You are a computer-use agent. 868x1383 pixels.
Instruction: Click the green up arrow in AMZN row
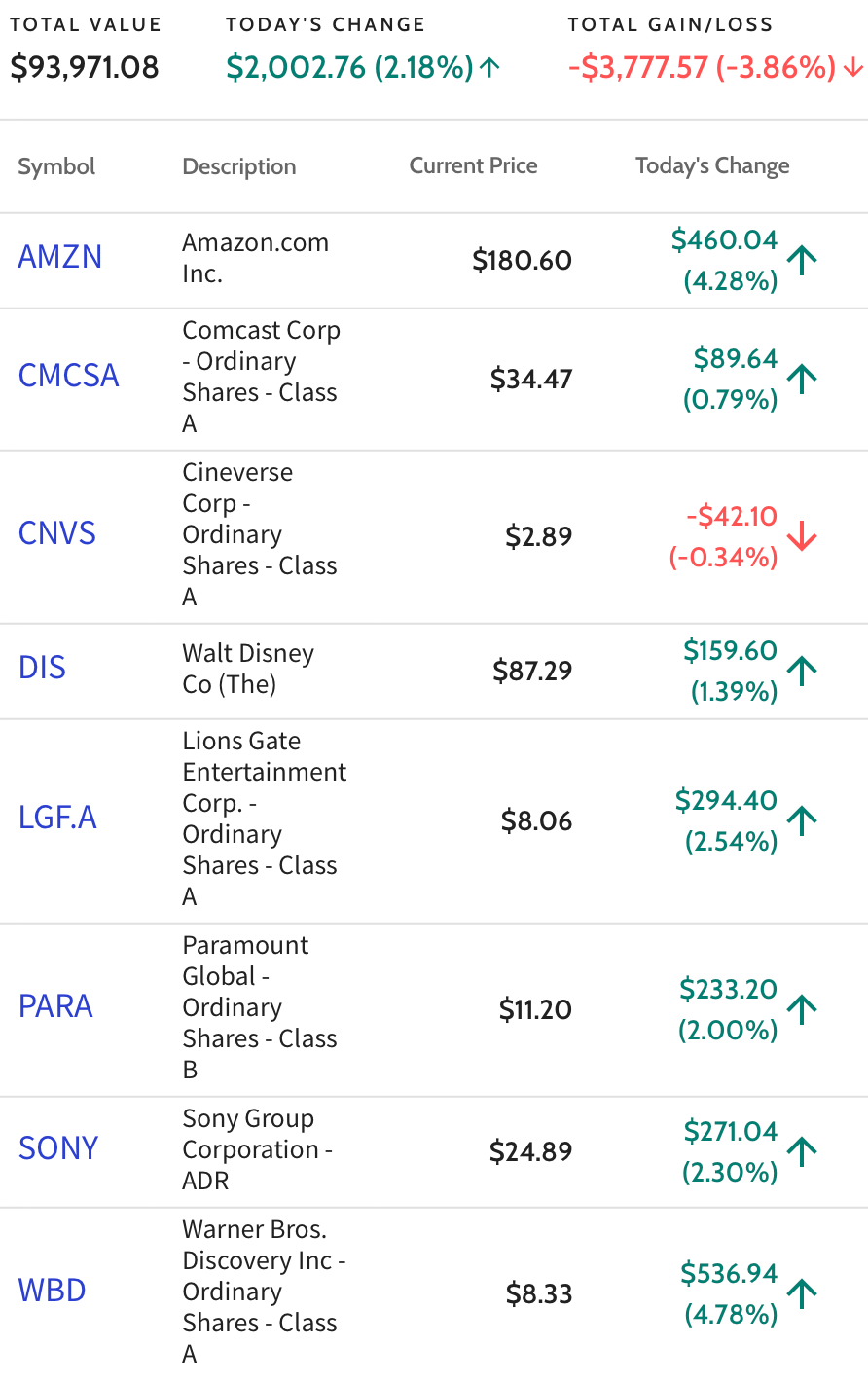pos(802,260)
